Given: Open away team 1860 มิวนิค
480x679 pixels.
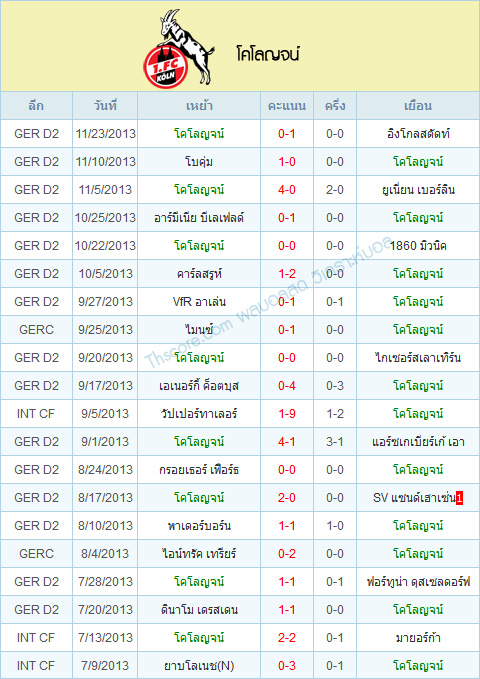Looking at the screenshot, I should 418,246.
